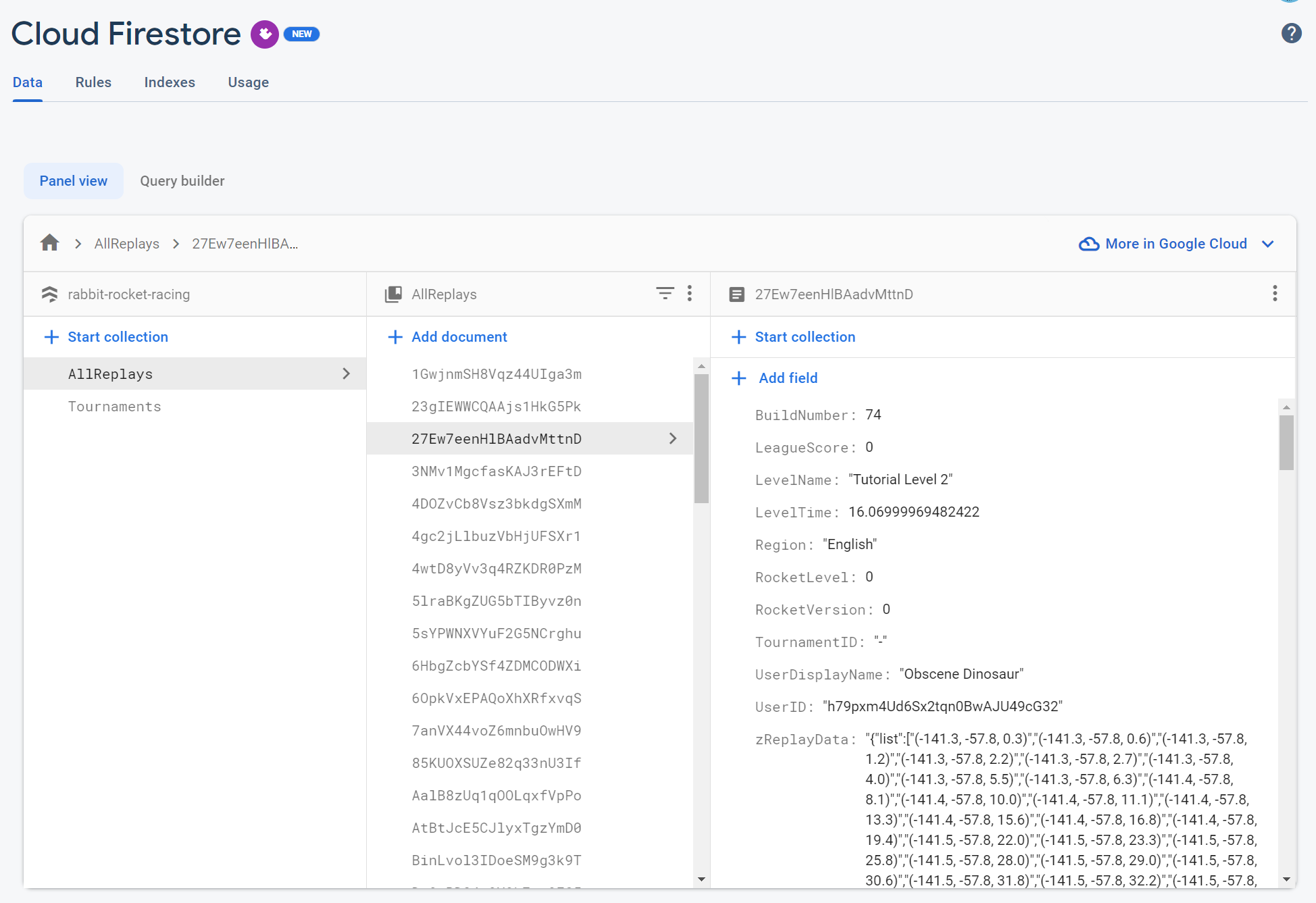Click the plus icon for Start collection in root panel

pos(51,337)
